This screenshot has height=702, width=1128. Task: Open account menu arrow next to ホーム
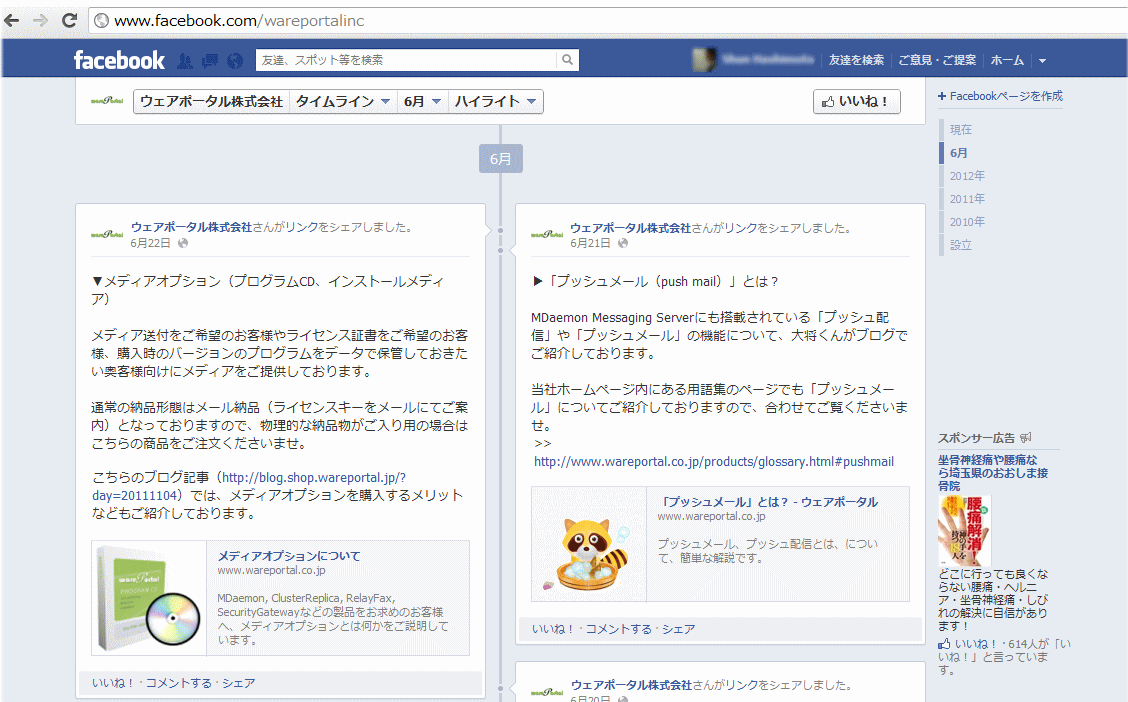1042,61
